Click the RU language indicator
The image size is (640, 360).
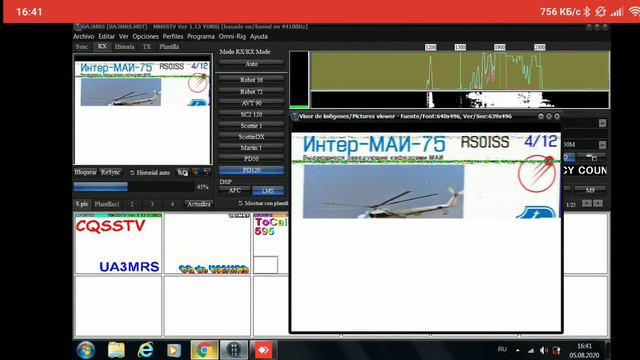coord(502,349)
